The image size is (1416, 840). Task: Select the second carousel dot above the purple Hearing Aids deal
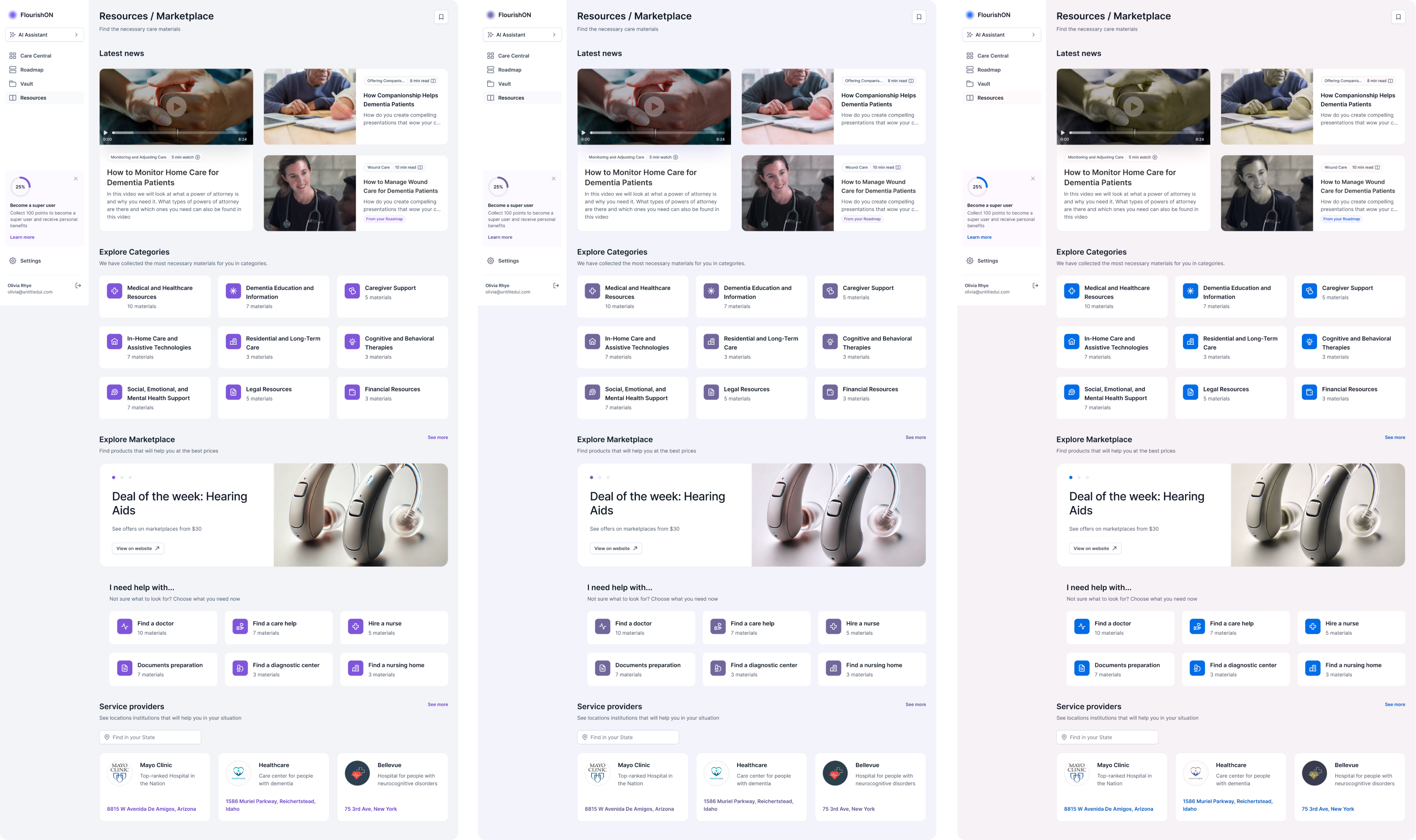[122, 478]
